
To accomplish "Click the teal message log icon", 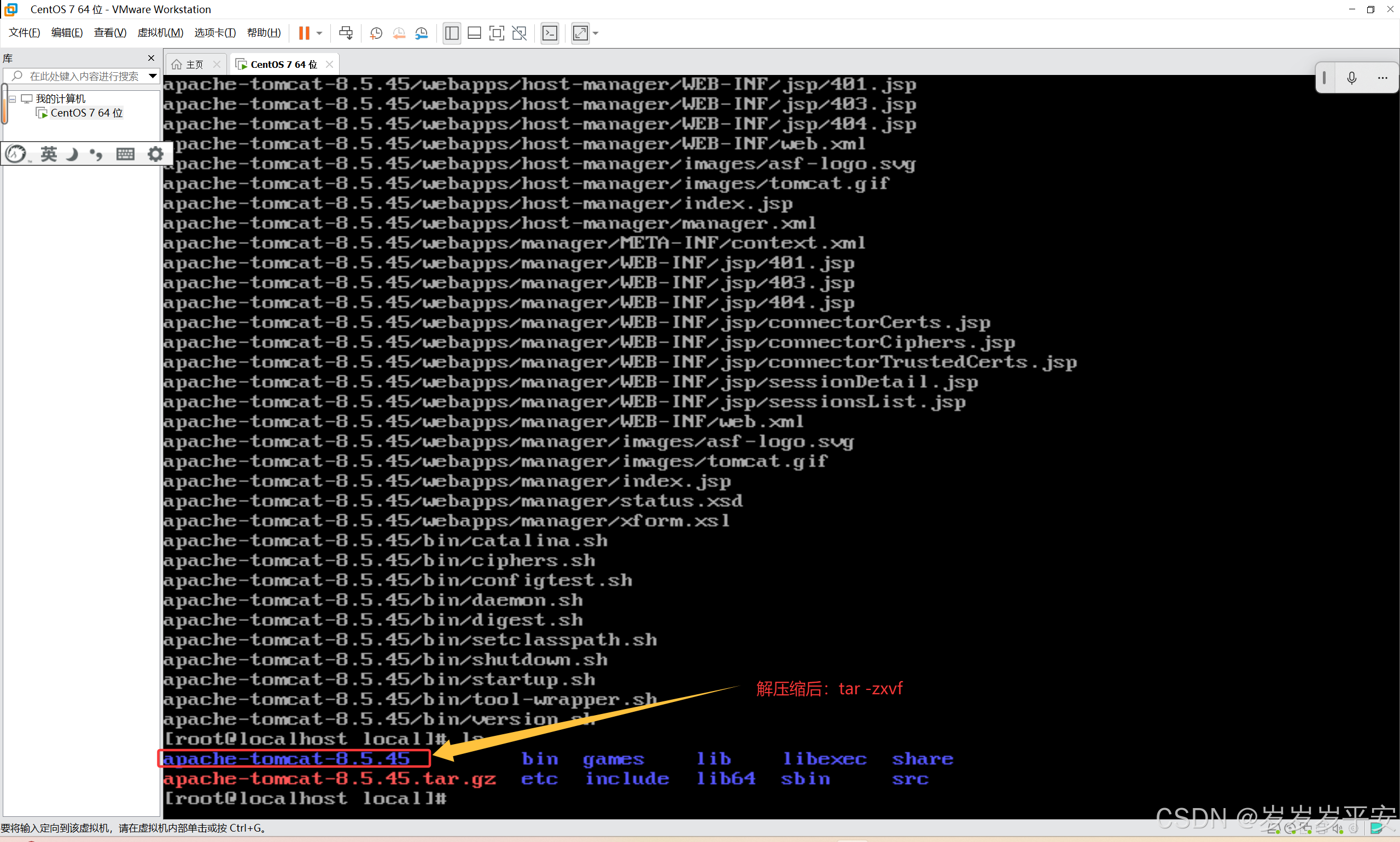I will tap(1376, 829).
